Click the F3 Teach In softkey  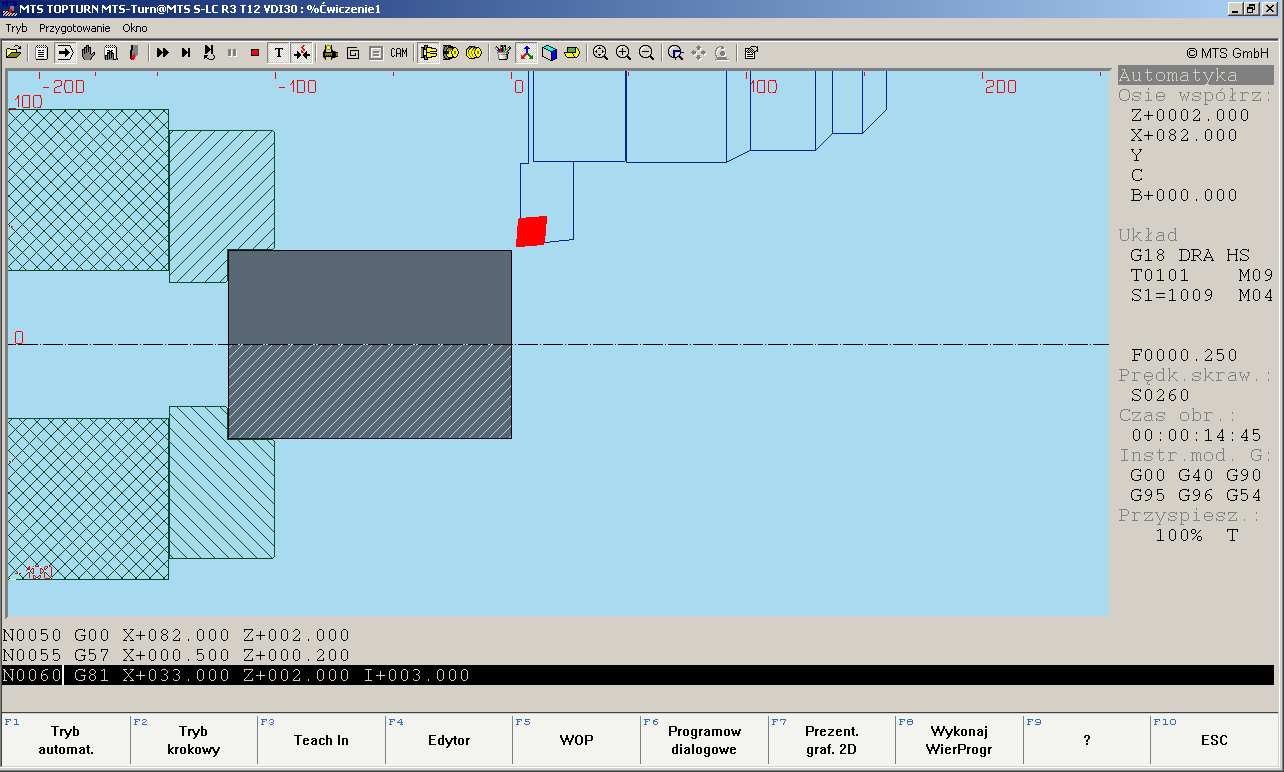pyautogui.click(x=321, y=740)
